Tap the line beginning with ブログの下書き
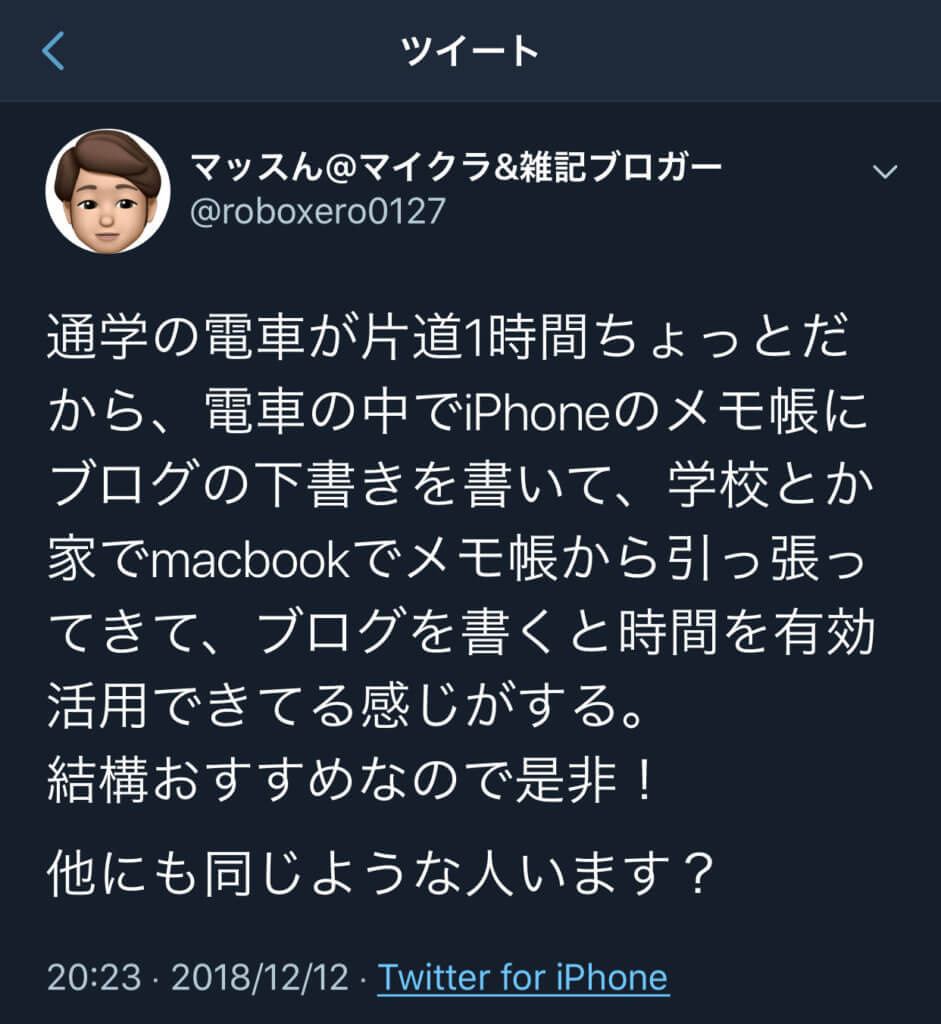Screen dimensions: 941x1024 [460, 485]
